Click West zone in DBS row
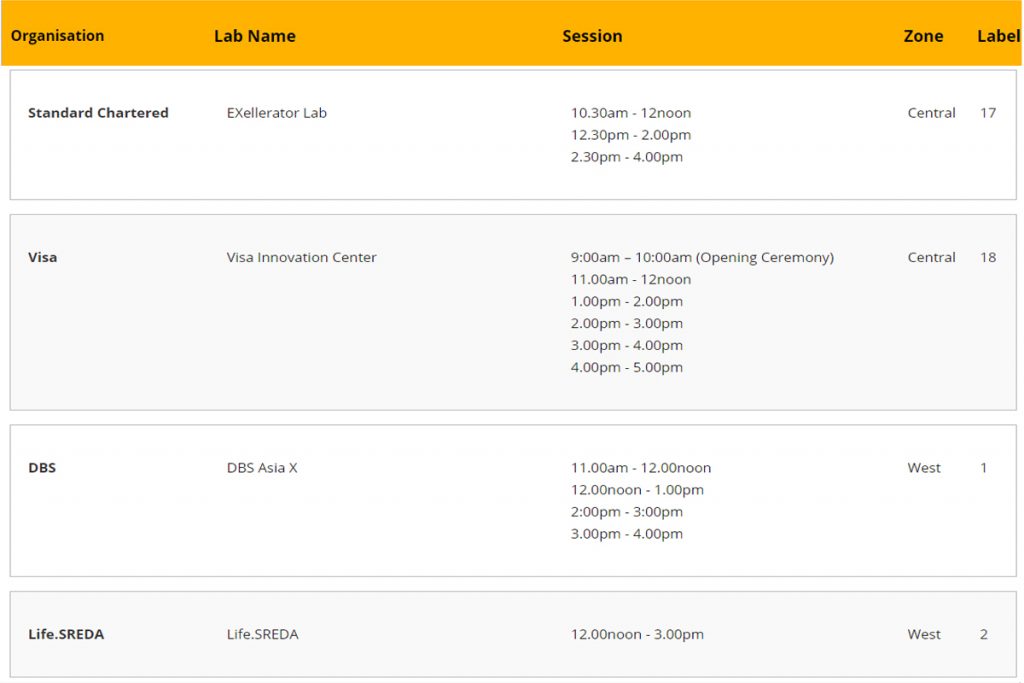This screenshot has height=683, width=1024. (924, 468)
